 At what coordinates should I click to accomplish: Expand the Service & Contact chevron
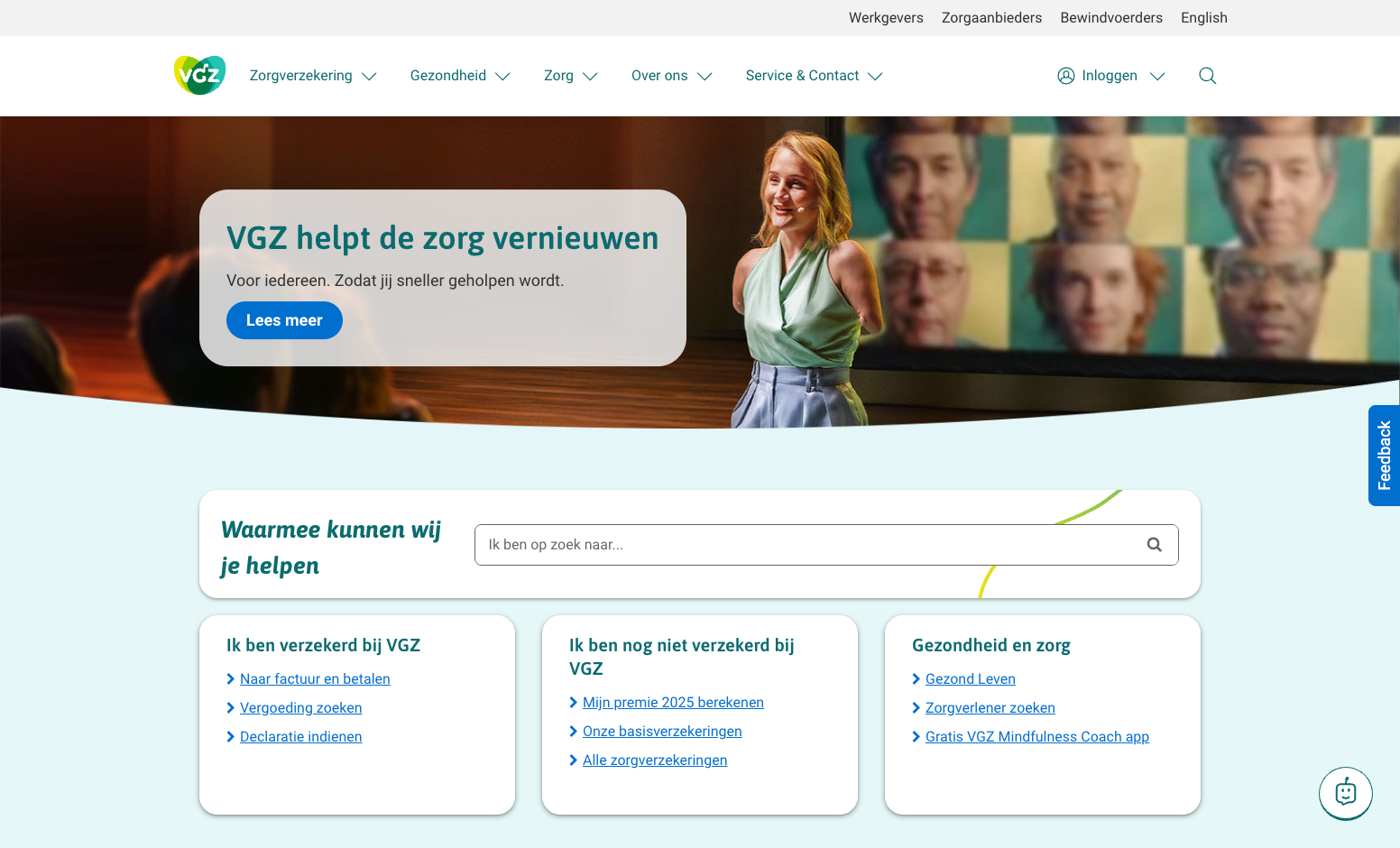tap(875, 77)
